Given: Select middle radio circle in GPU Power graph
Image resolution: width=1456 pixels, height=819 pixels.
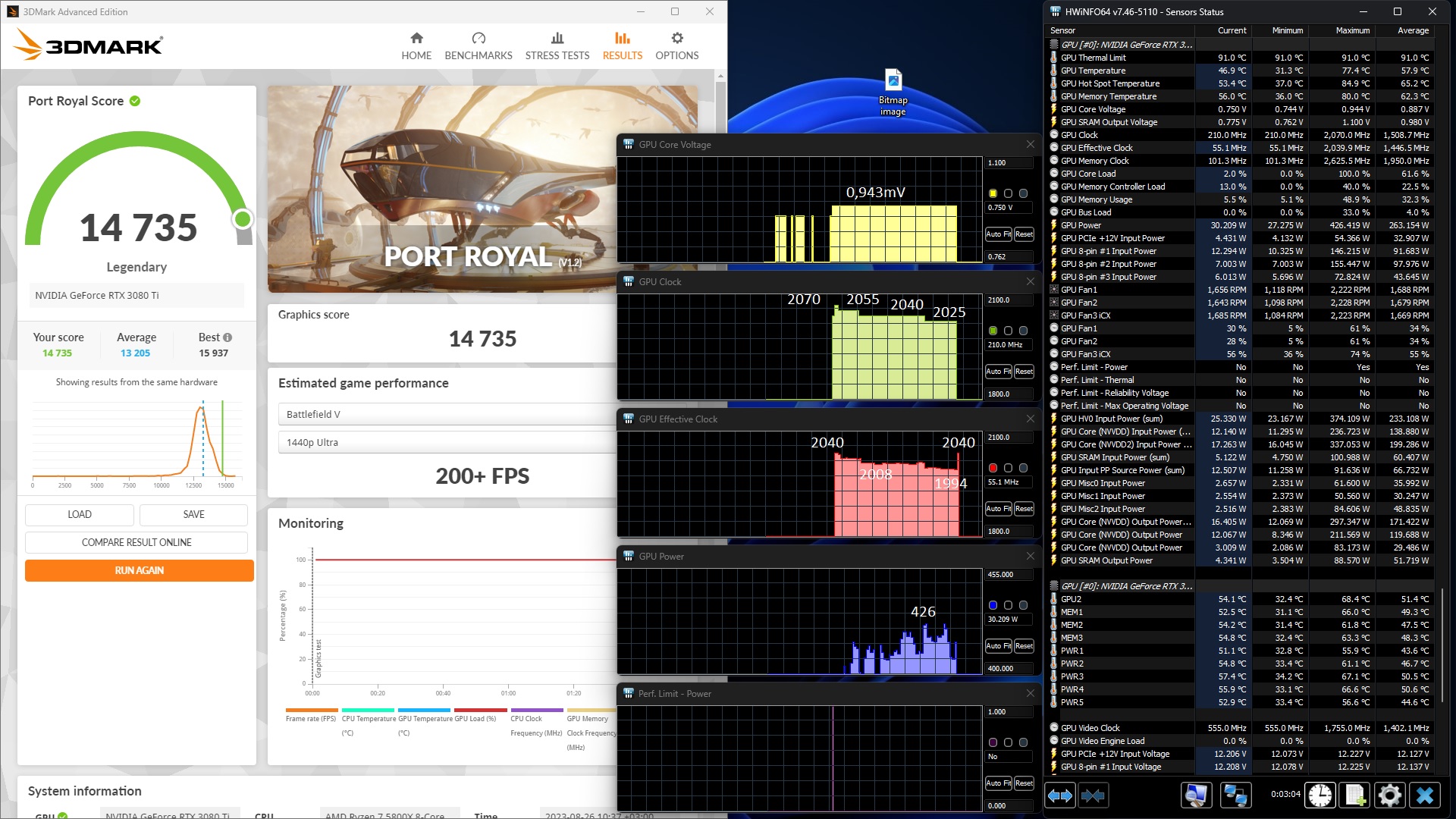Looking at the screenshot, I should pos(1008,605).
